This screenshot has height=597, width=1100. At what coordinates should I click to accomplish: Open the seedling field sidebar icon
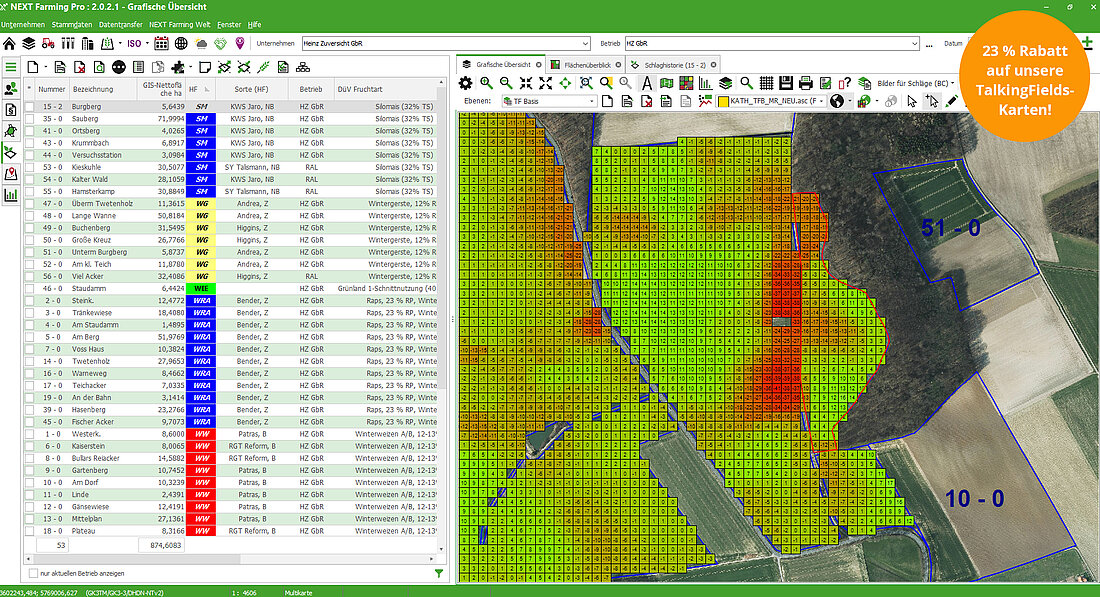point(11,152)
